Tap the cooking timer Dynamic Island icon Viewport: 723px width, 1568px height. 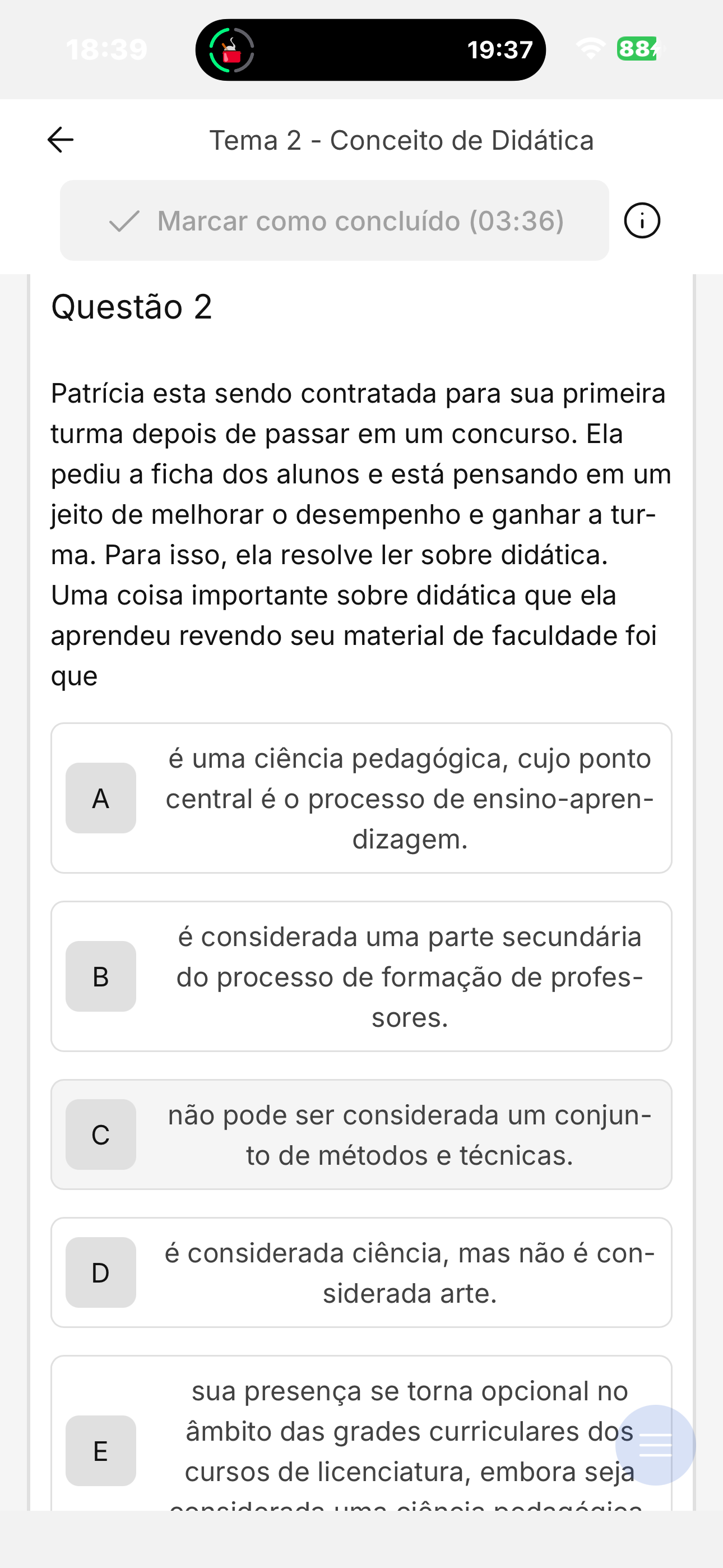tap(231, 50)
